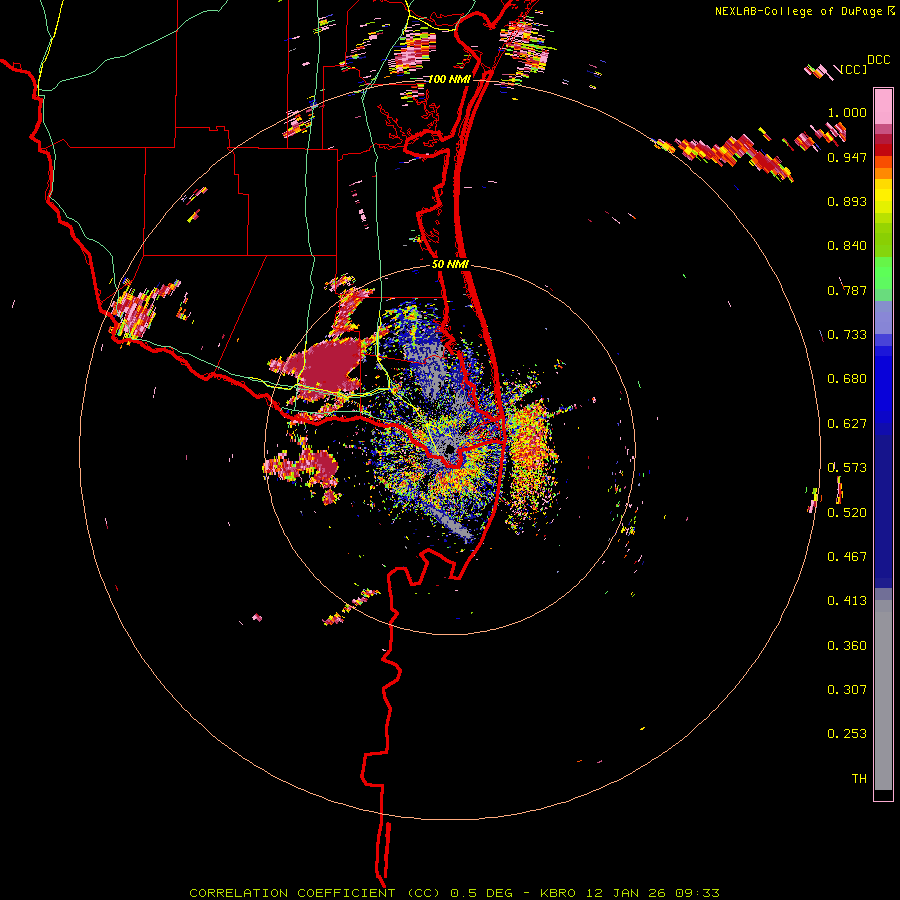Click the large solid crimson echo west of radar

click(330, 365)
